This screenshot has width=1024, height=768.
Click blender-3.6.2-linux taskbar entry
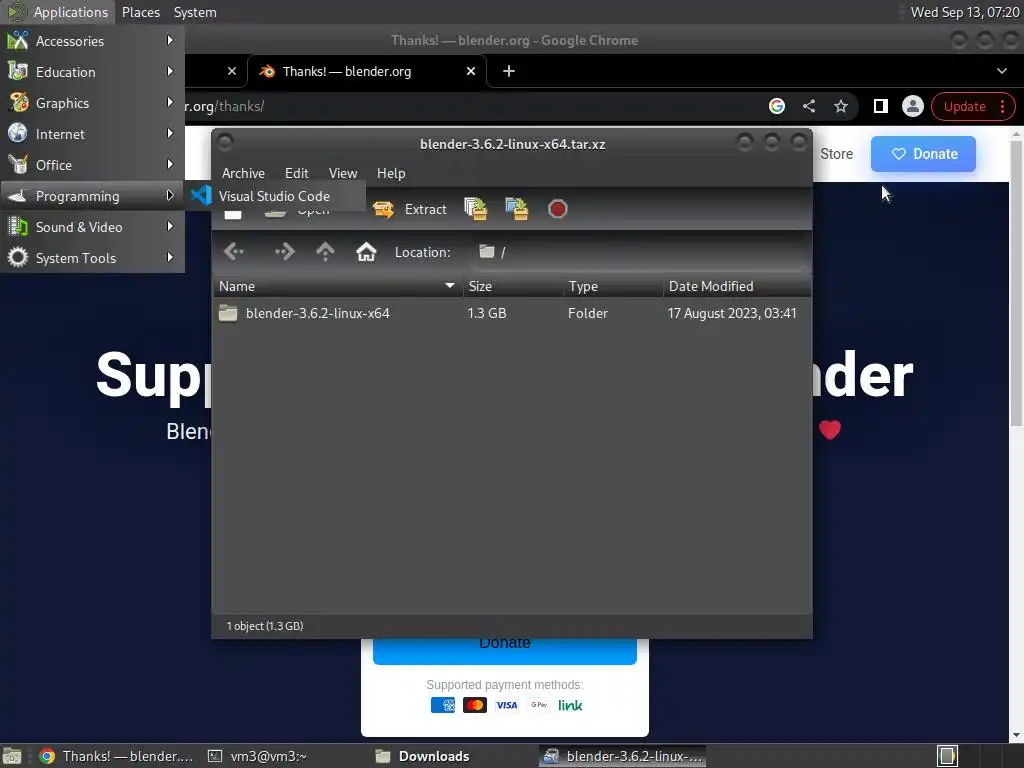623,756
